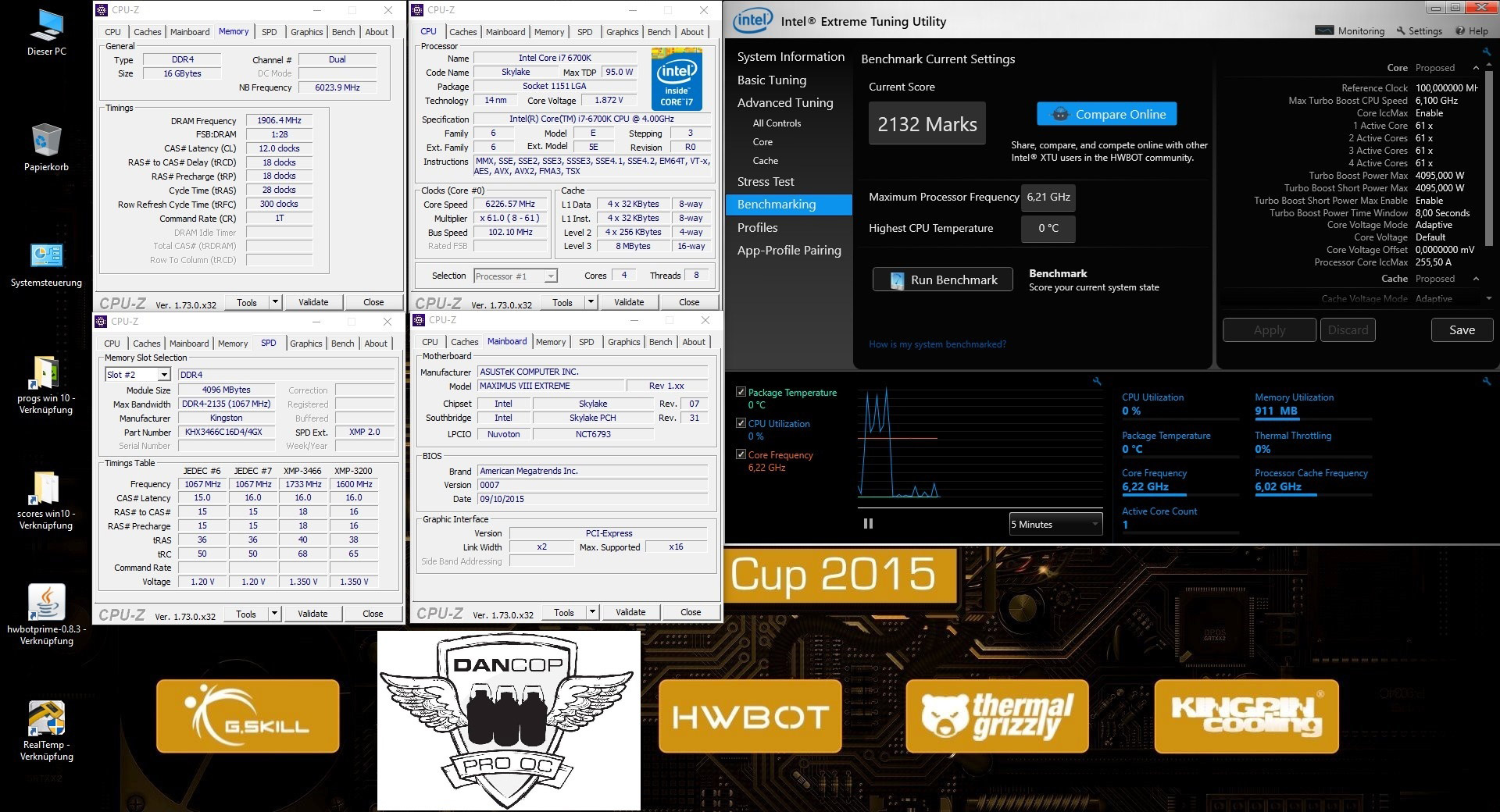
Task: Open the Tools dropdown arrow in Memory CPU-Z window
Action: coord(275,302)
